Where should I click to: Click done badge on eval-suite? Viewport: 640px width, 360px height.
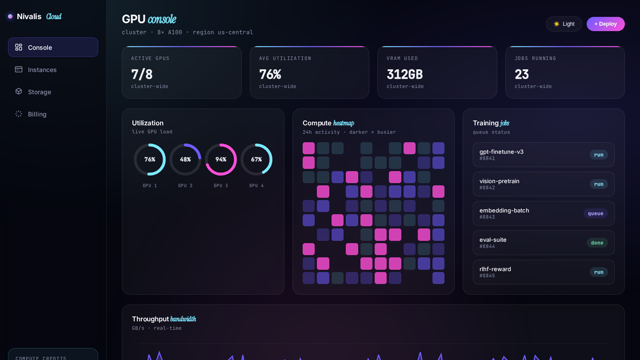click(x=597, y=243)
